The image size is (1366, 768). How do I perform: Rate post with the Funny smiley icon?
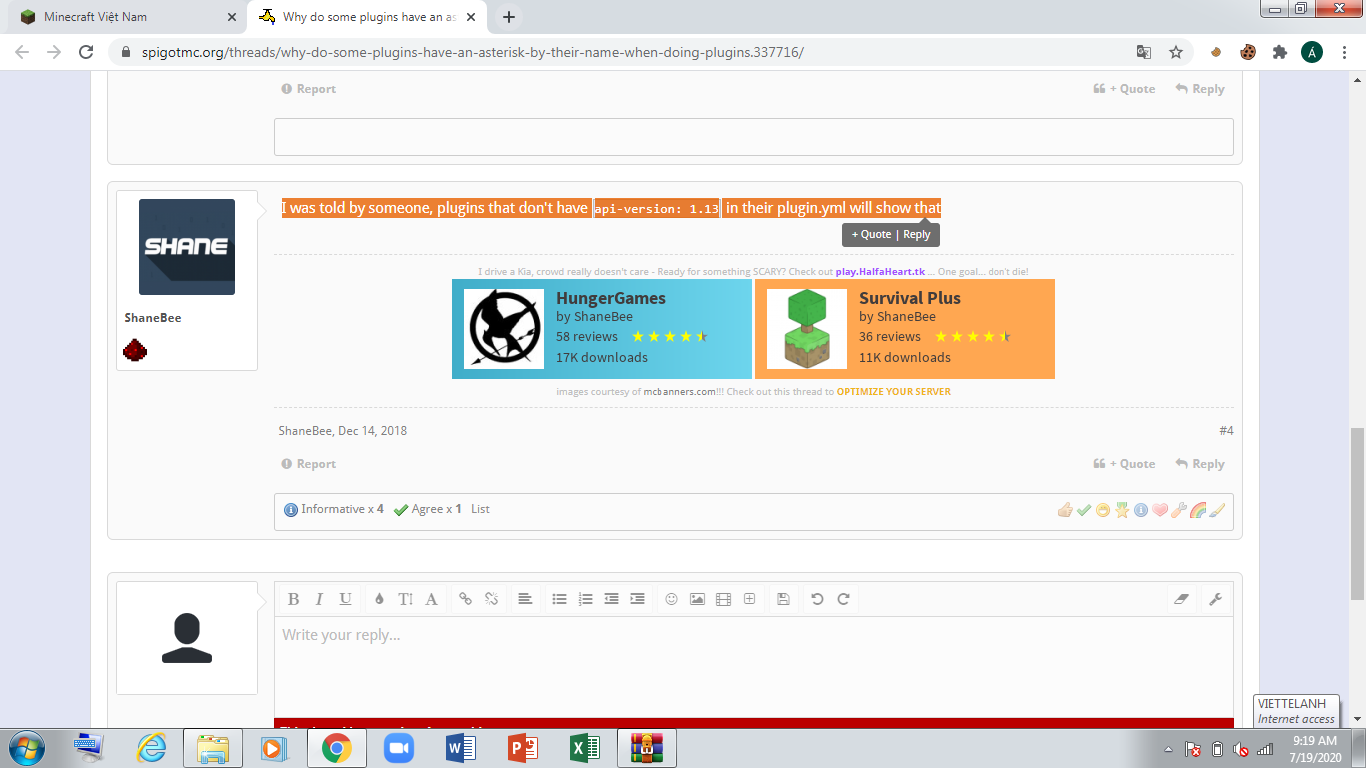(1102, 510)
